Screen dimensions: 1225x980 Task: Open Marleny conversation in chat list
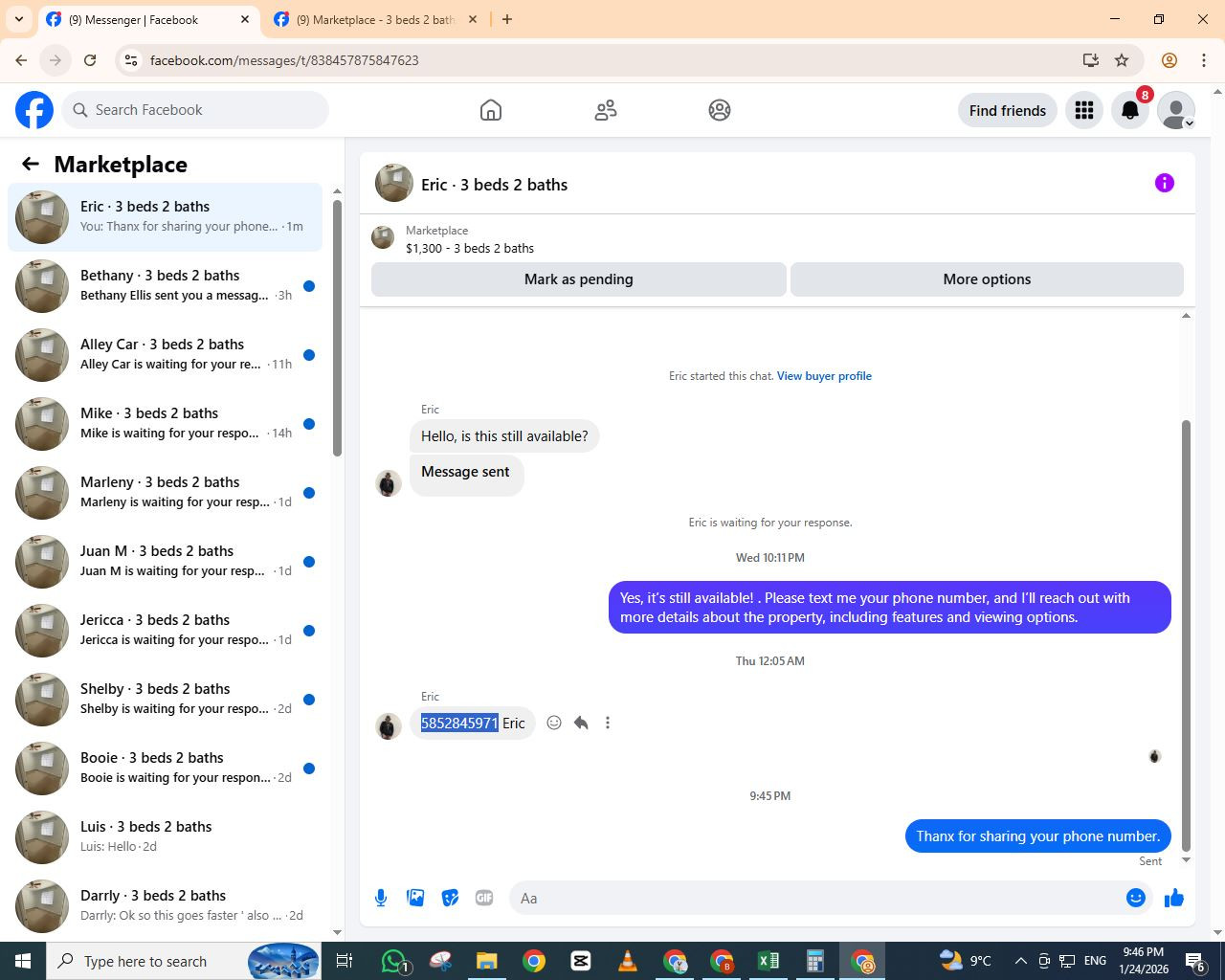tap(165, 493)
